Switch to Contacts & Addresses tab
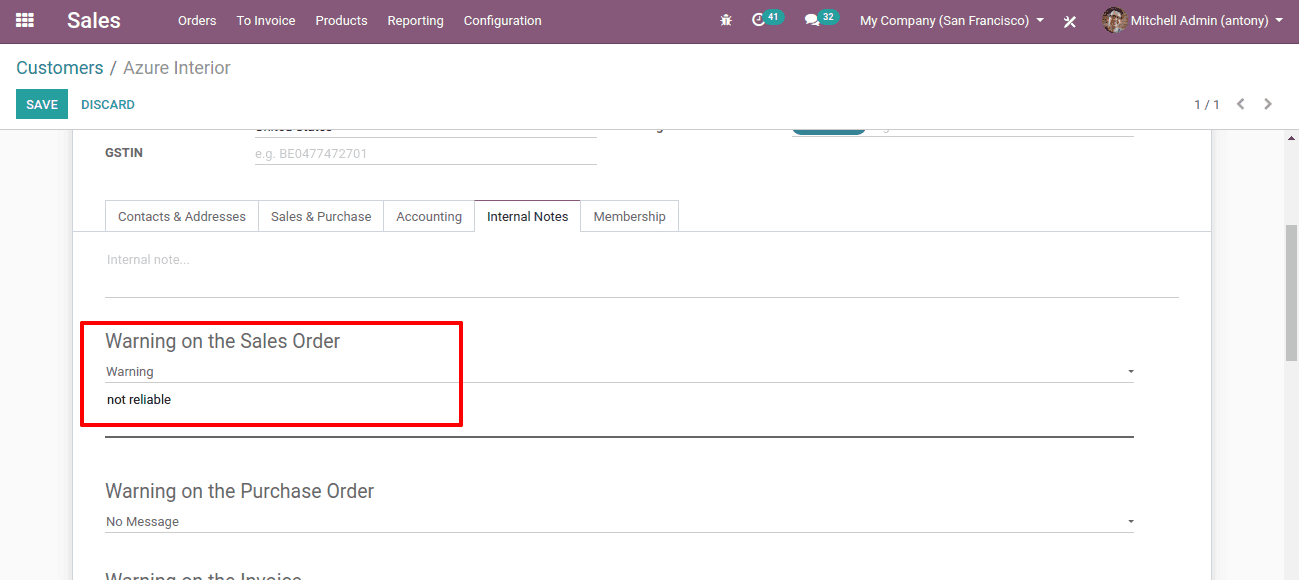 tap(182, 216)
